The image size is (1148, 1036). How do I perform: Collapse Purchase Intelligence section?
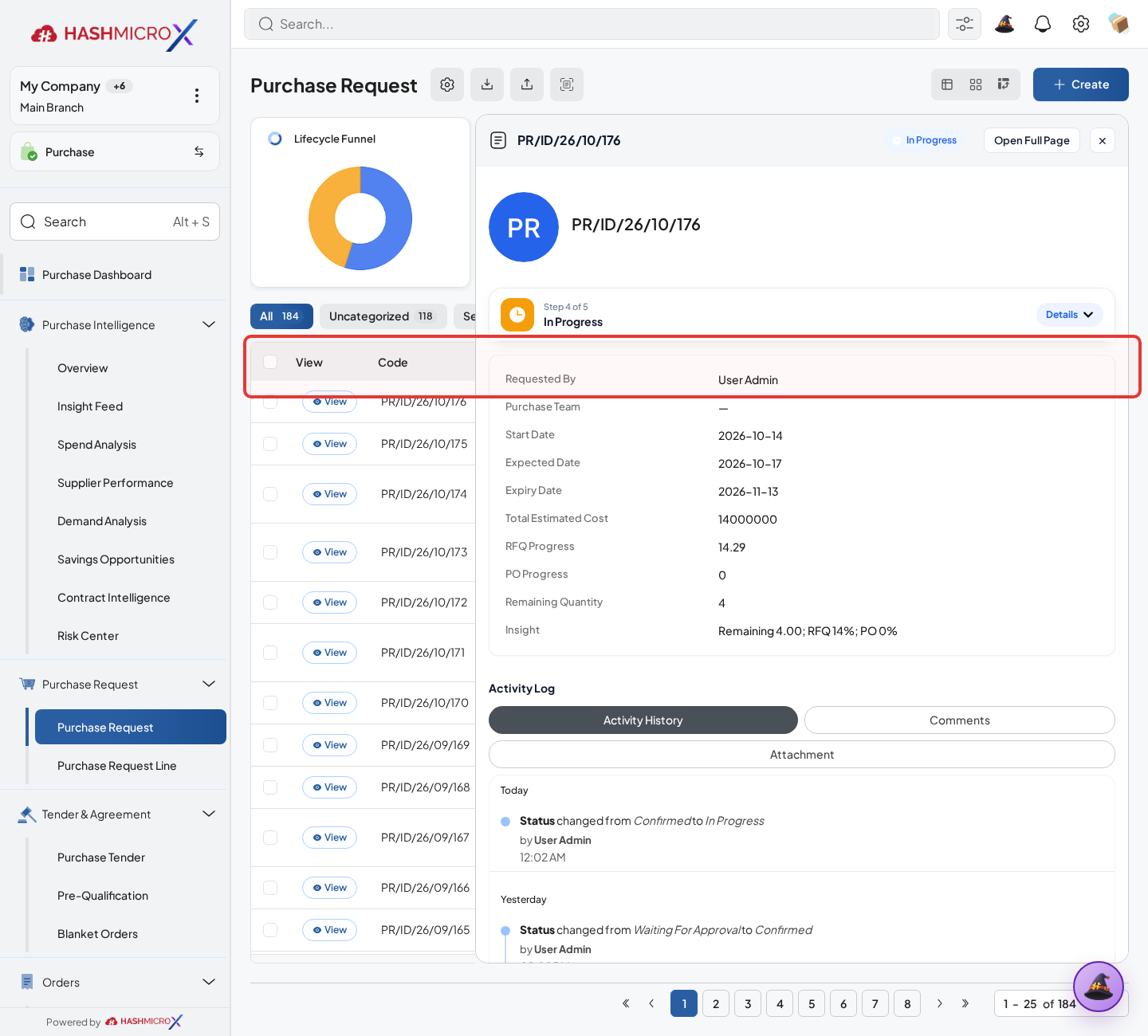click(x=209, y=324)
